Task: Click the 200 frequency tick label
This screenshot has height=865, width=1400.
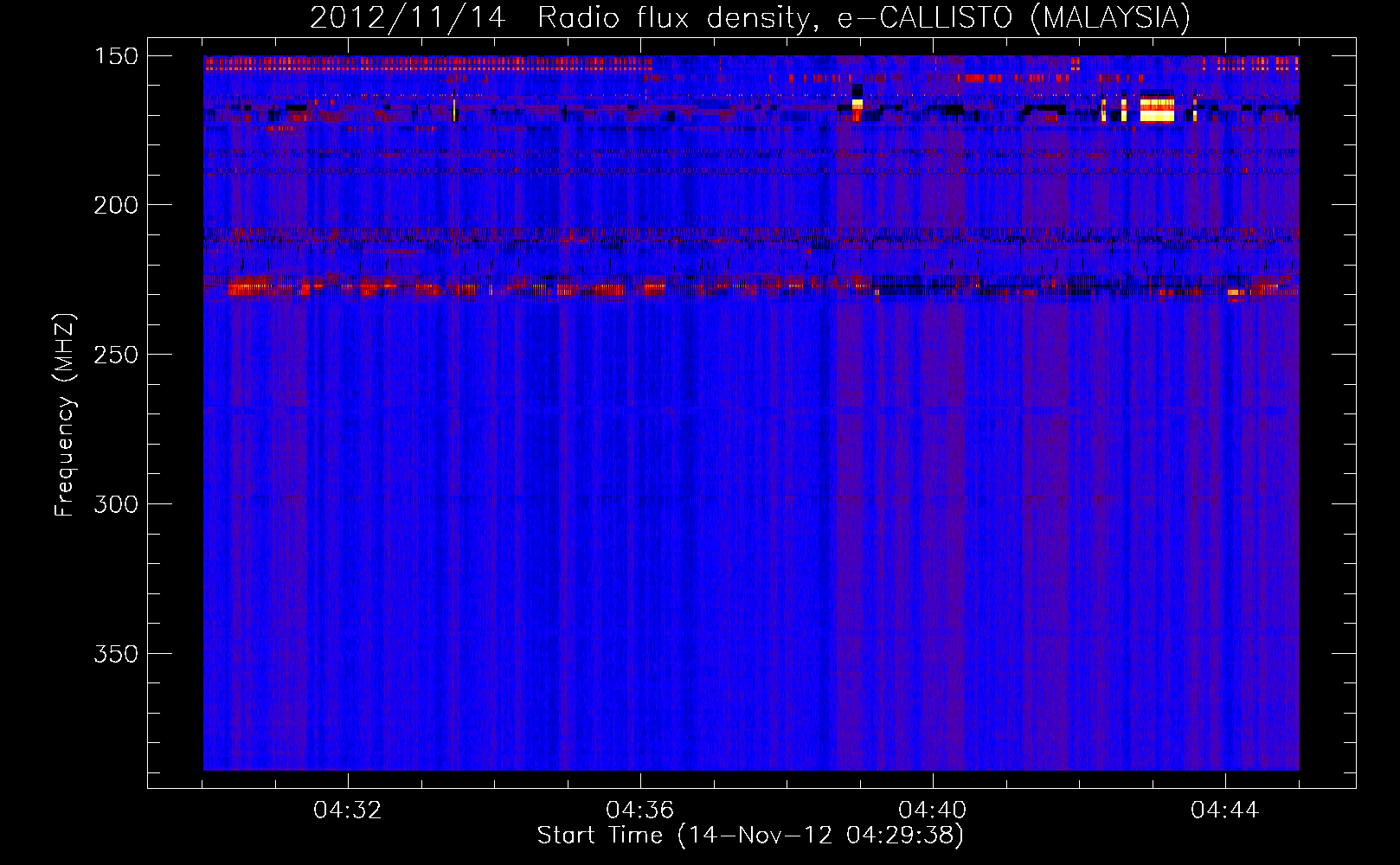Action: click(x=116, y=205)
